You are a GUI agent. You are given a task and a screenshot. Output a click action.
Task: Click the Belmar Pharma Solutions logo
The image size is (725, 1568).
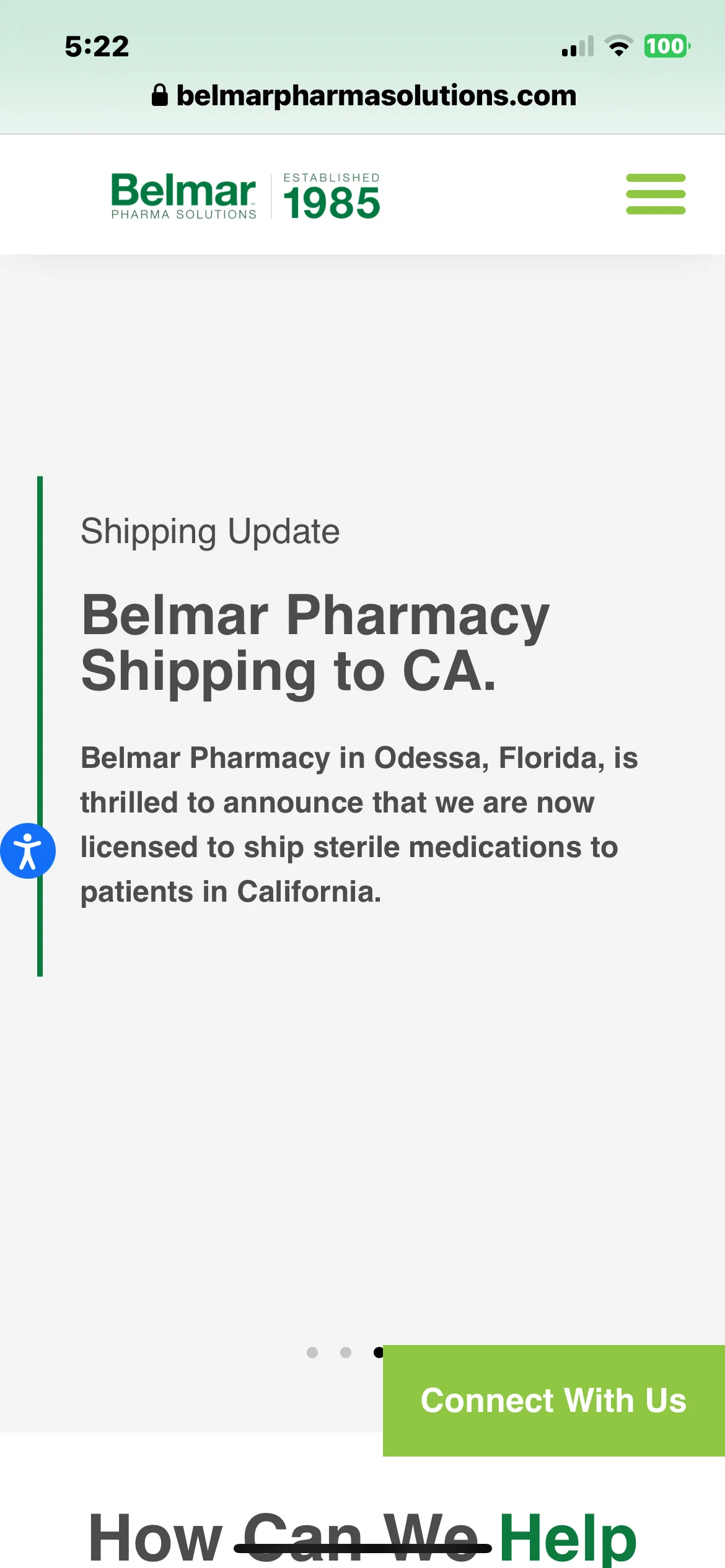pos(183,196)
